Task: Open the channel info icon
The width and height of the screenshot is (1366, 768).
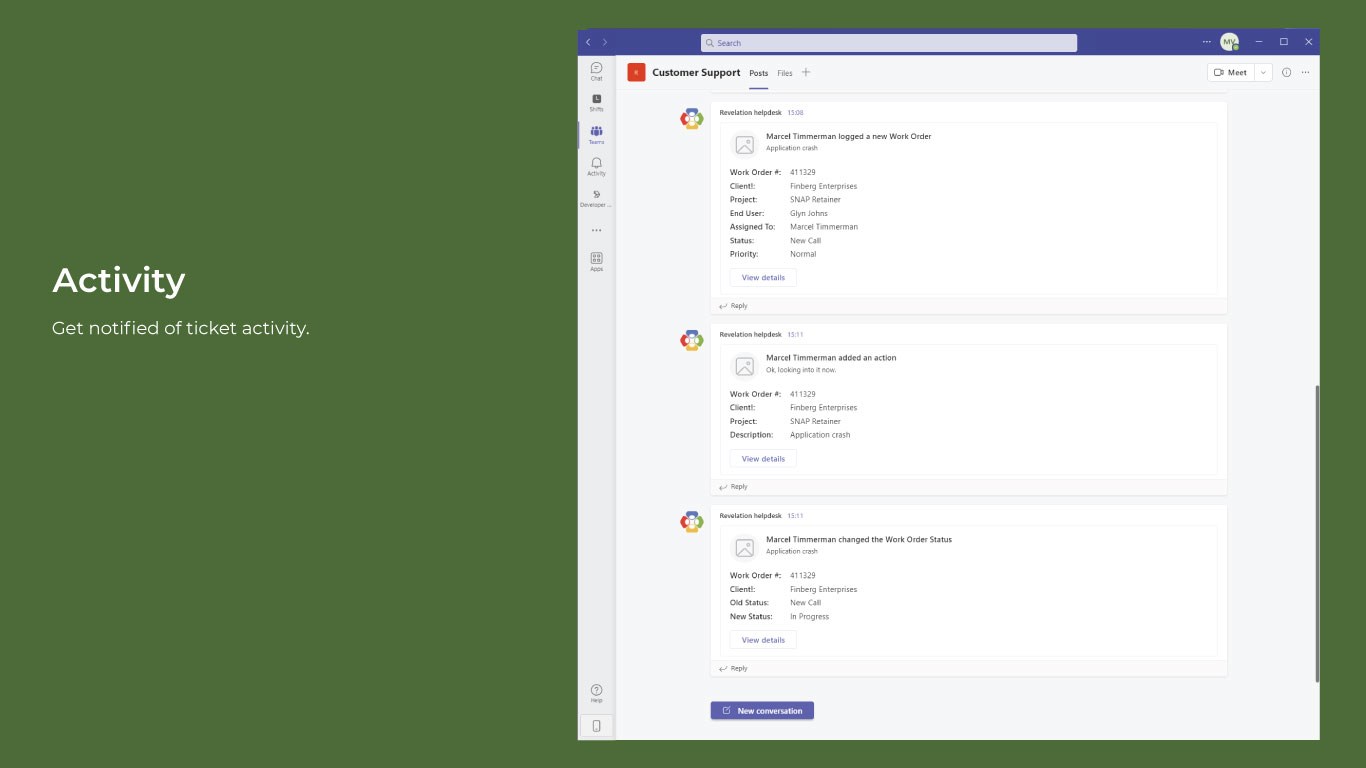Action: click(1286, 72)
